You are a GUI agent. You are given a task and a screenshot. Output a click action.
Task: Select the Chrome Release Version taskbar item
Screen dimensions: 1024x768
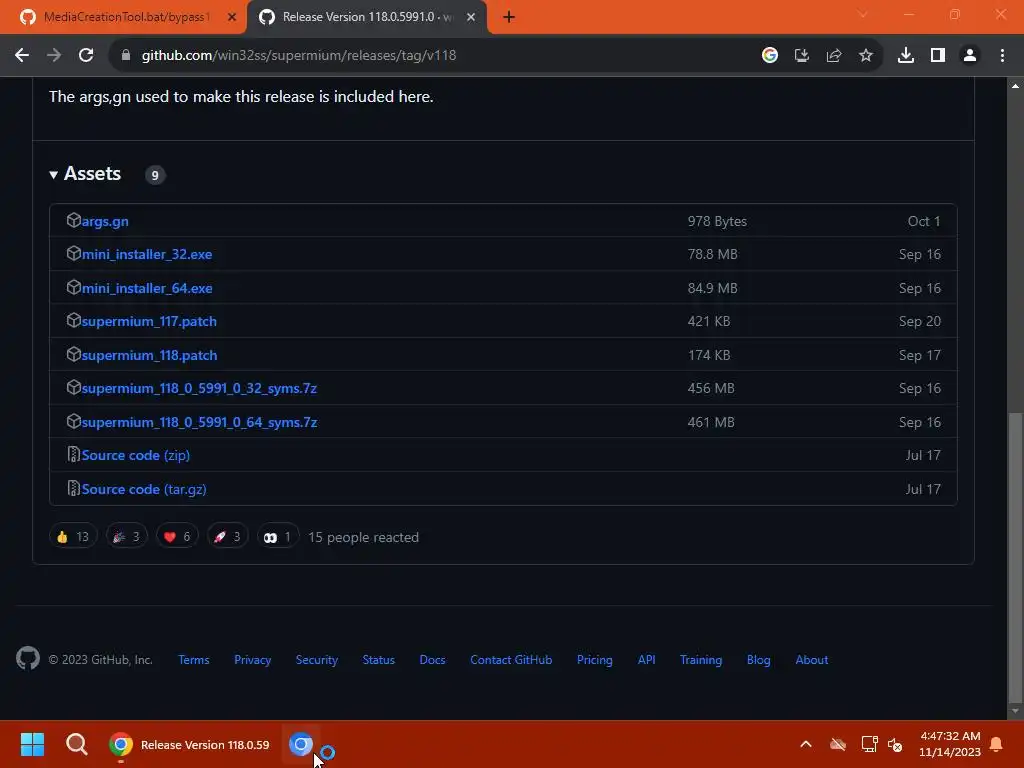(189, 744)
